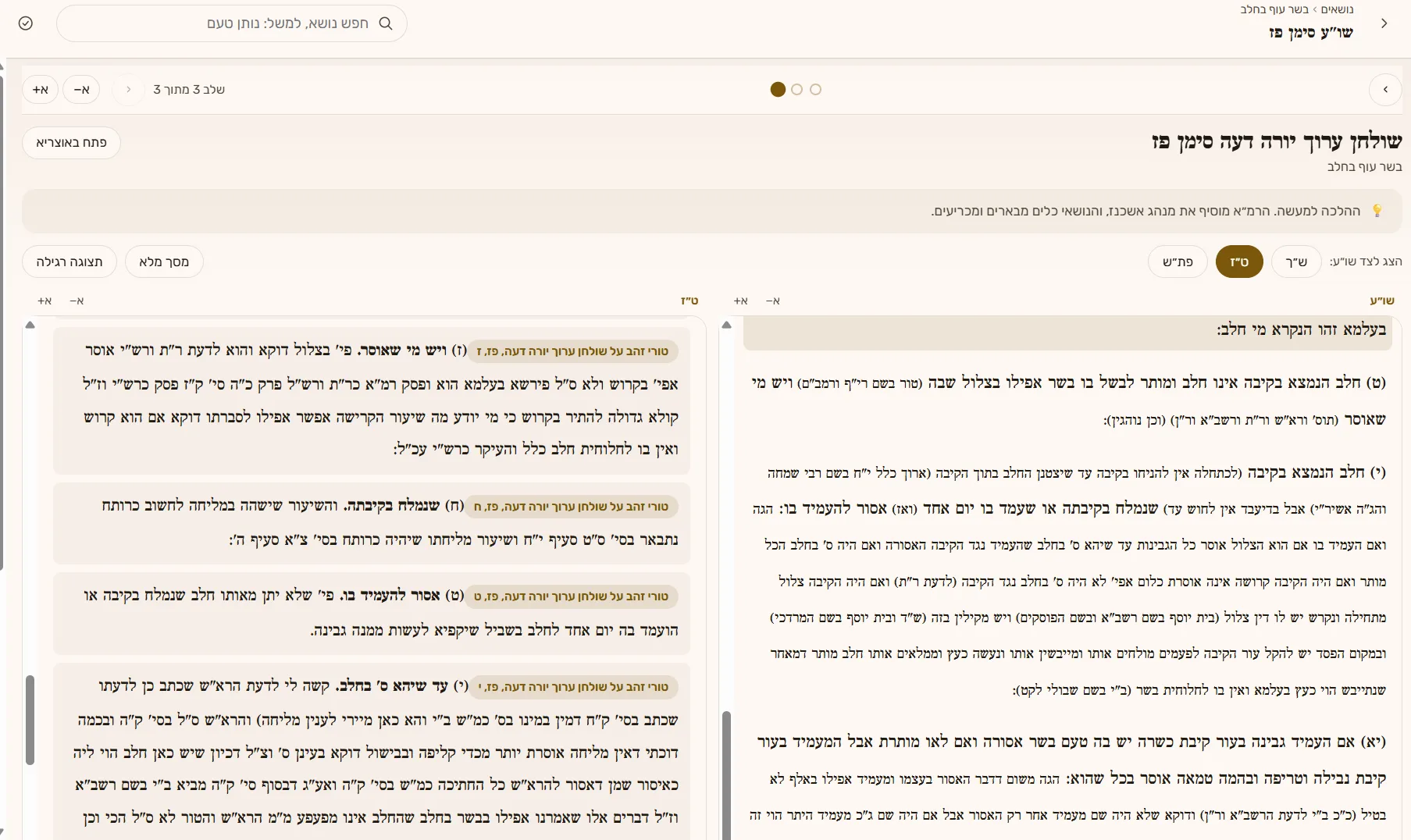Click the back chevron in the top header
The image size is (1411, 840).
click(1384, 23)
